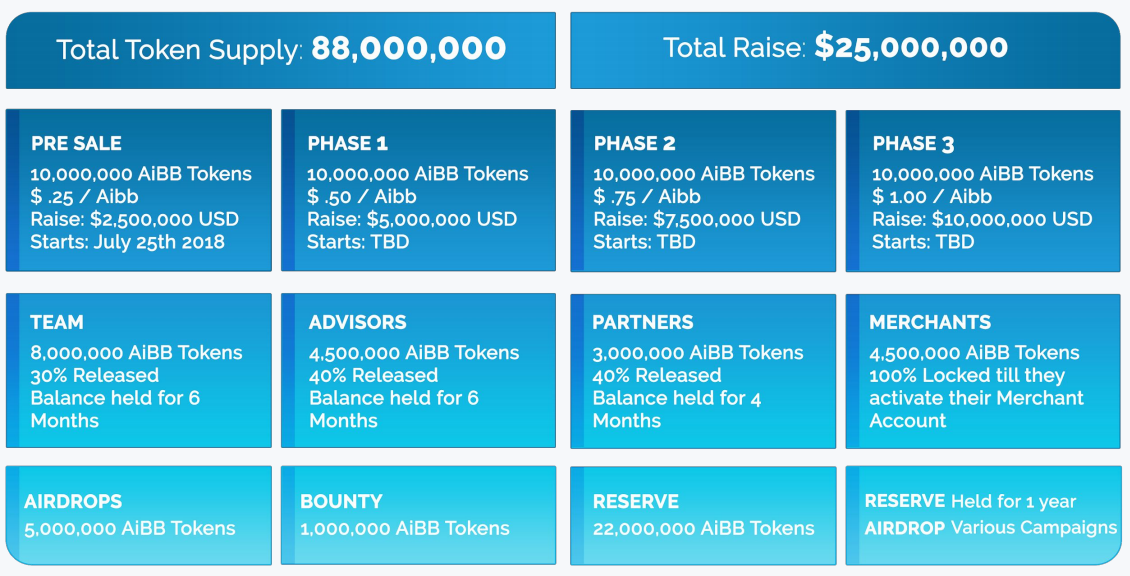Open the RESERVE 22,000,000 tokens card
This screenshot has height=576, width=1130.
pyautogui.click(x=703, y=515)
